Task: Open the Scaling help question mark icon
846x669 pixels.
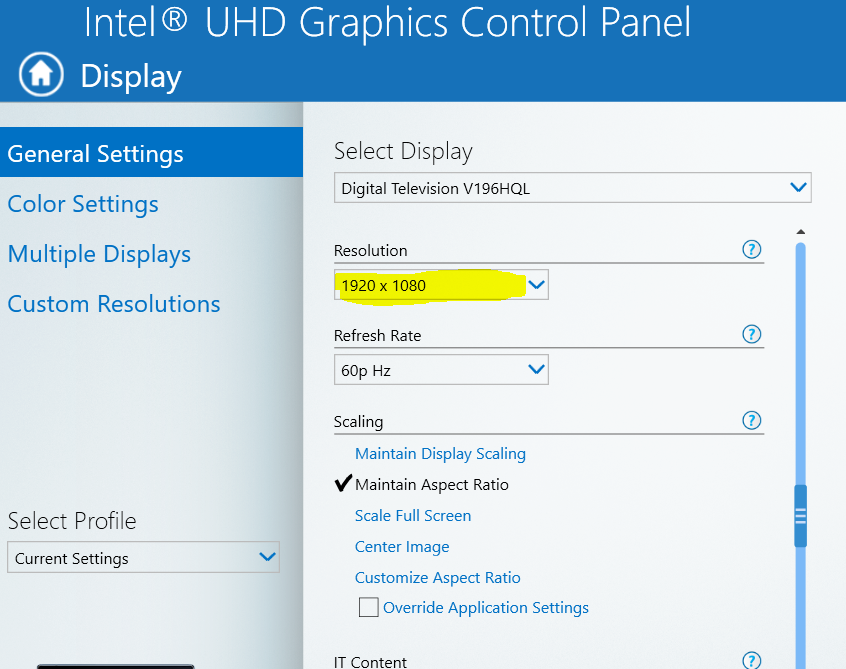Action: coord(752,420)
